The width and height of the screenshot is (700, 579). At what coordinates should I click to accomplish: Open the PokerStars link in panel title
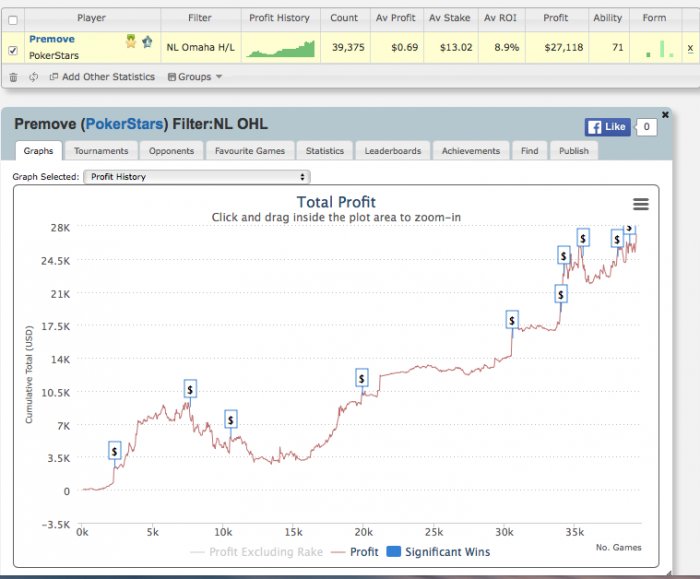tap(124, 124)
